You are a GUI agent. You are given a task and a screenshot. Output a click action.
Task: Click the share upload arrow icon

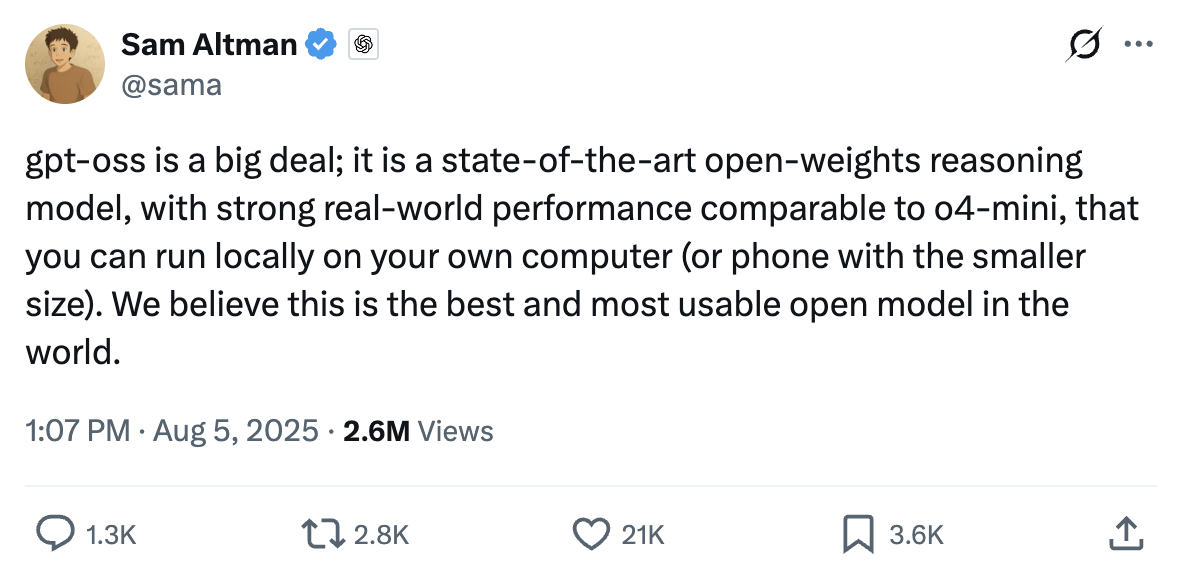coord(1125,533)
